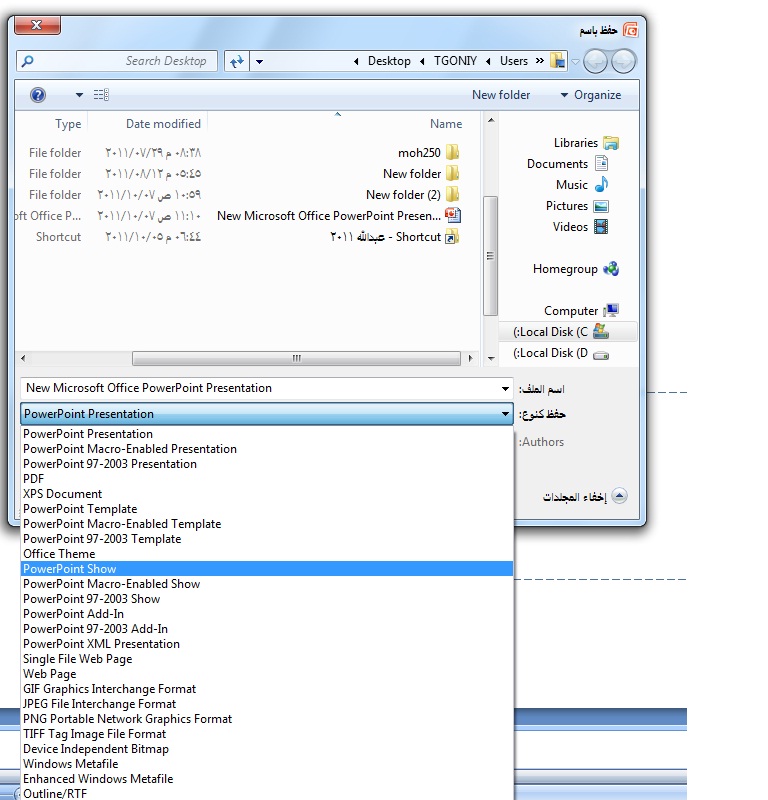Image resolution: width=768 pixels, height=800 pixels.
Task: Click the hide folders arrow button
Action: (619, 496)
